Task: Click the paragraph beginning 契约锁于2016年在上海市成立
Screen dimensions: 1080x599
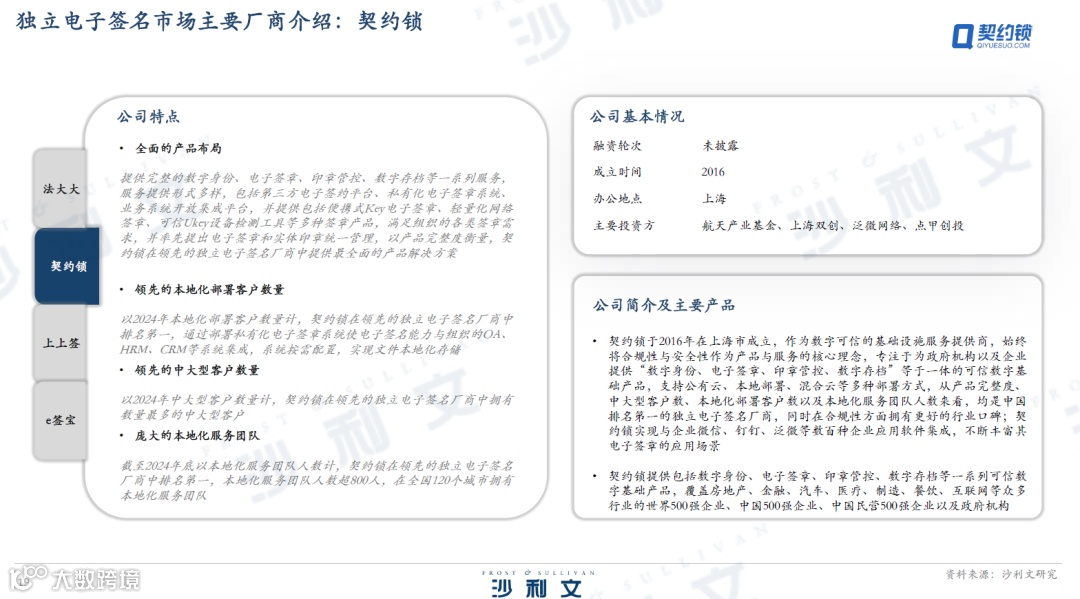Action: [818, 393]
